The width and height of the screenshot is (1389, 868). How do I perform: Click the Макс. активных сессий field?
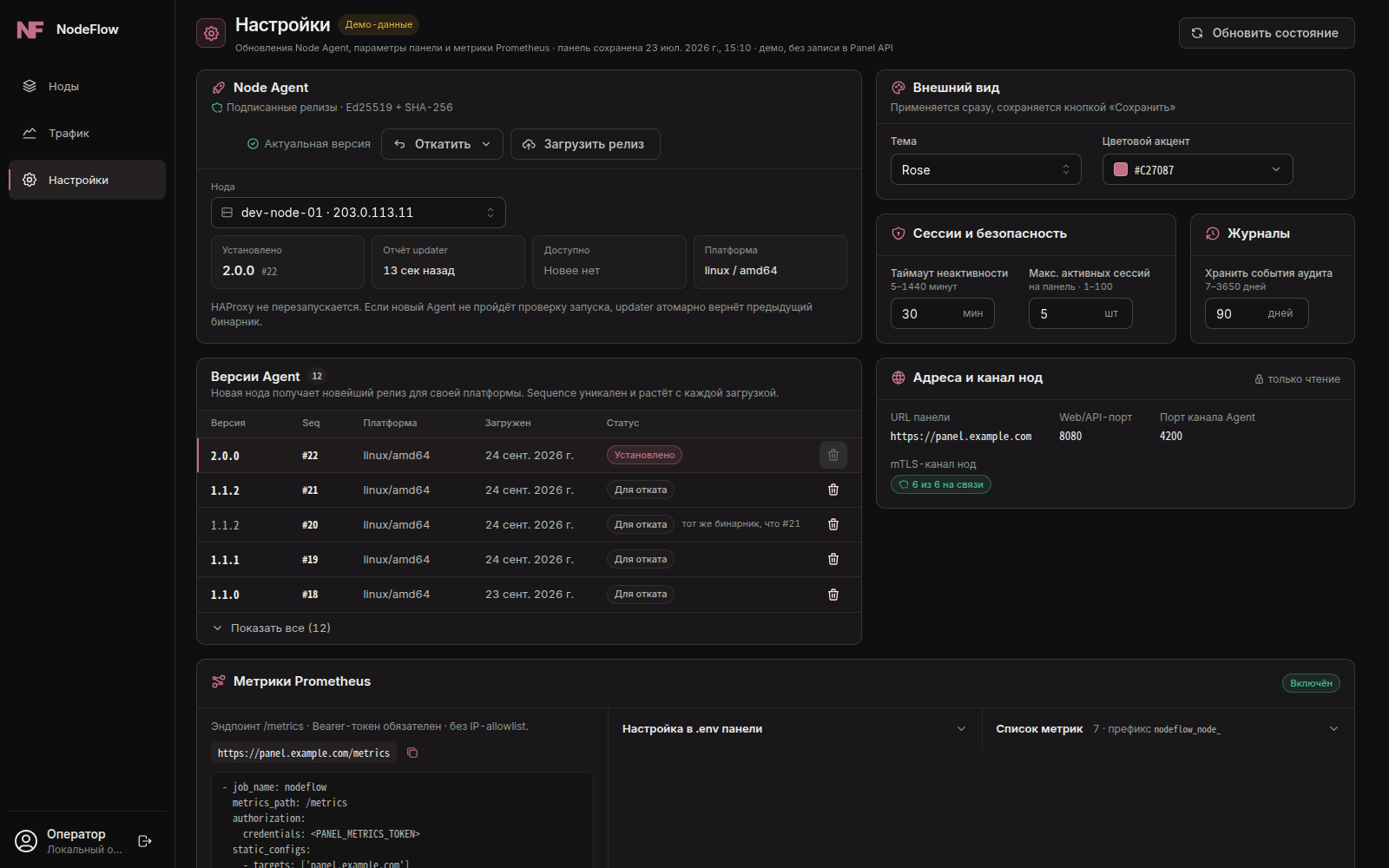pyautogui.click(x=1081, y=313)
